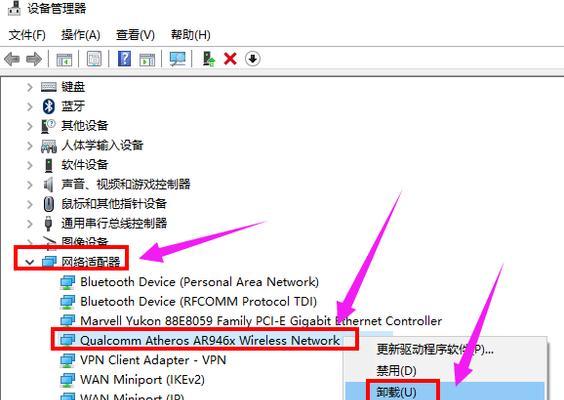The image size is (564, 400).
Task: Expand the 键盘 category
Action: click(x=30, y=87)
